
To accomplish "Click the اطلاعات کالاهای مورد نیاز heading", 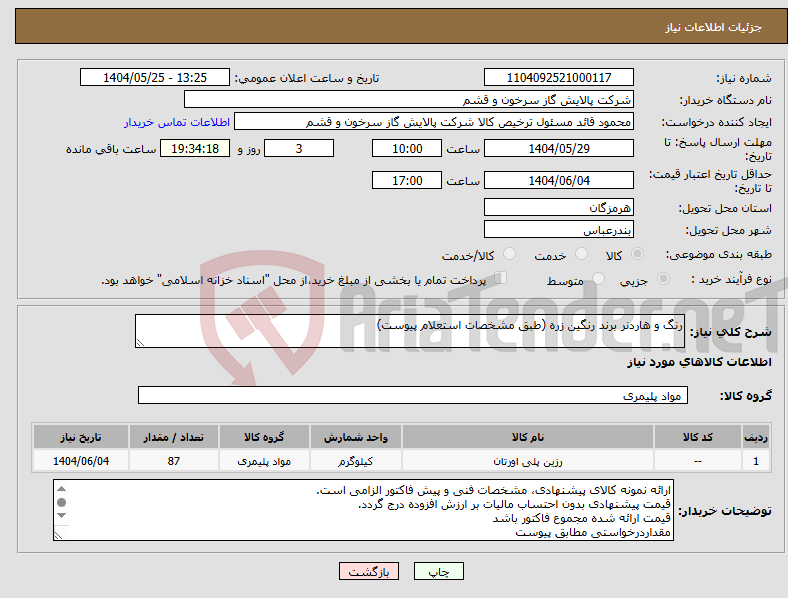I will [699, 362].
